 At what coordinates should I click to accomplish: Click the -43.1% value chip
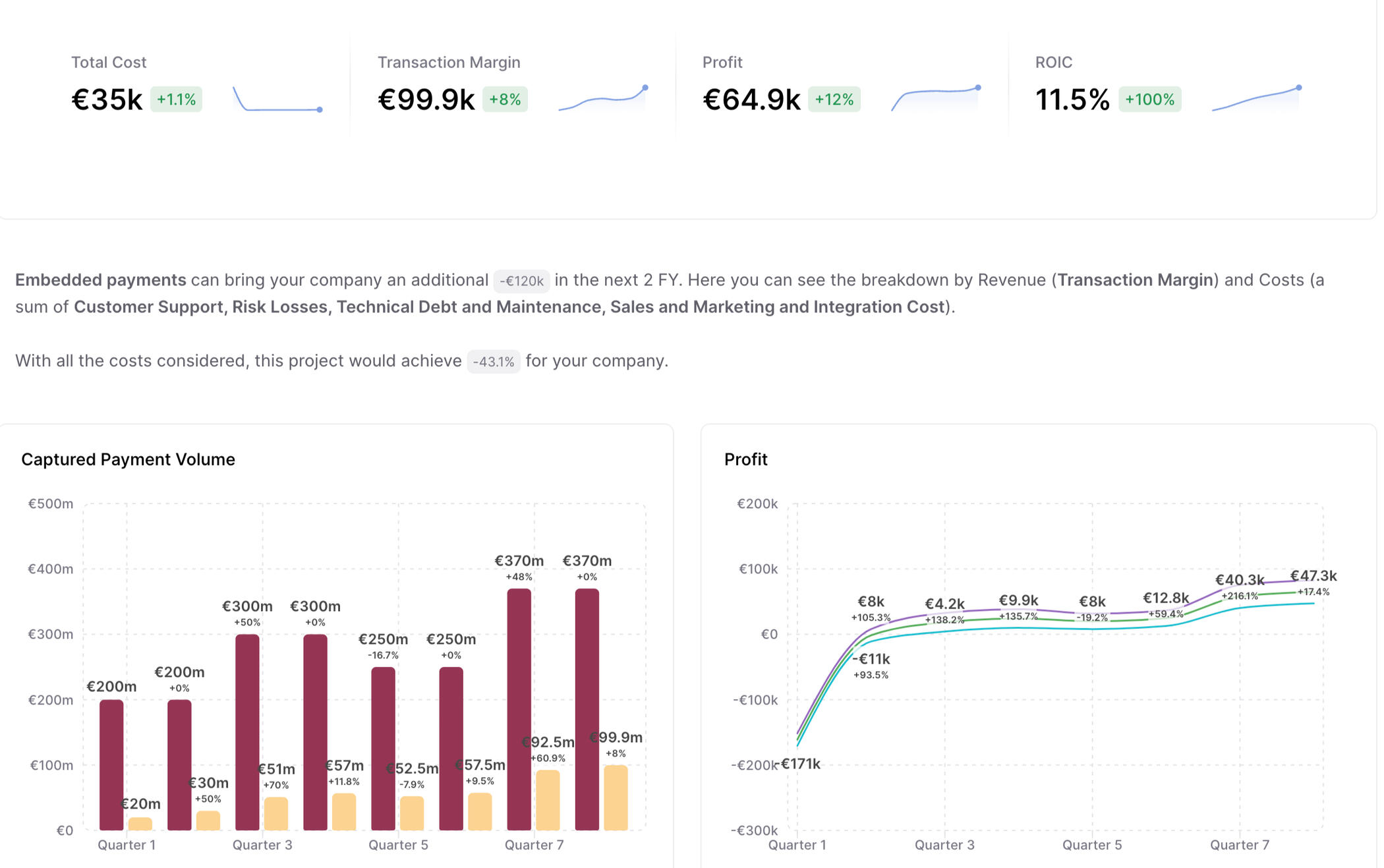pyautogui.click(x=493, y=362)
